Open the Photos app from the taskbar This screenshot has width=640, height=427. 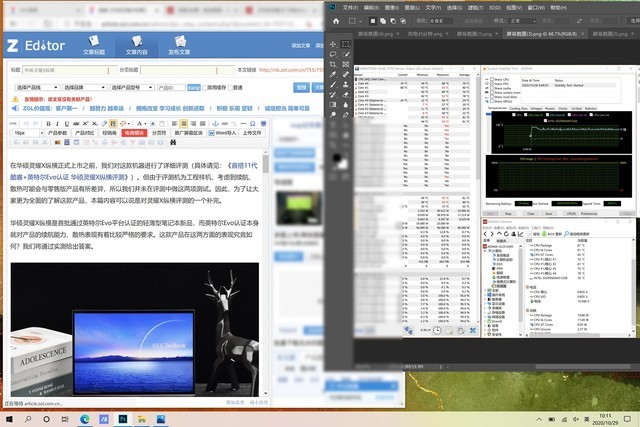point(161,419)
